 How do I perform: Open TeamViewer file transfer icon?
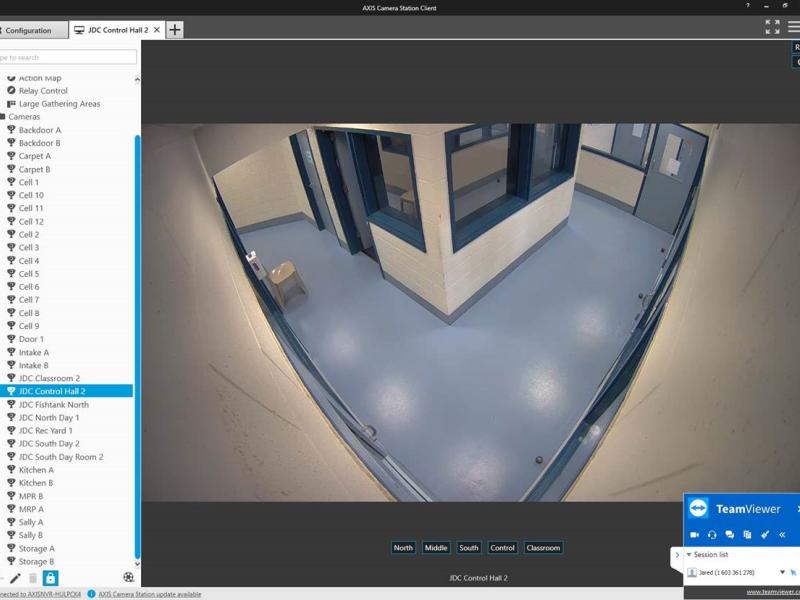tap(747, 535)
